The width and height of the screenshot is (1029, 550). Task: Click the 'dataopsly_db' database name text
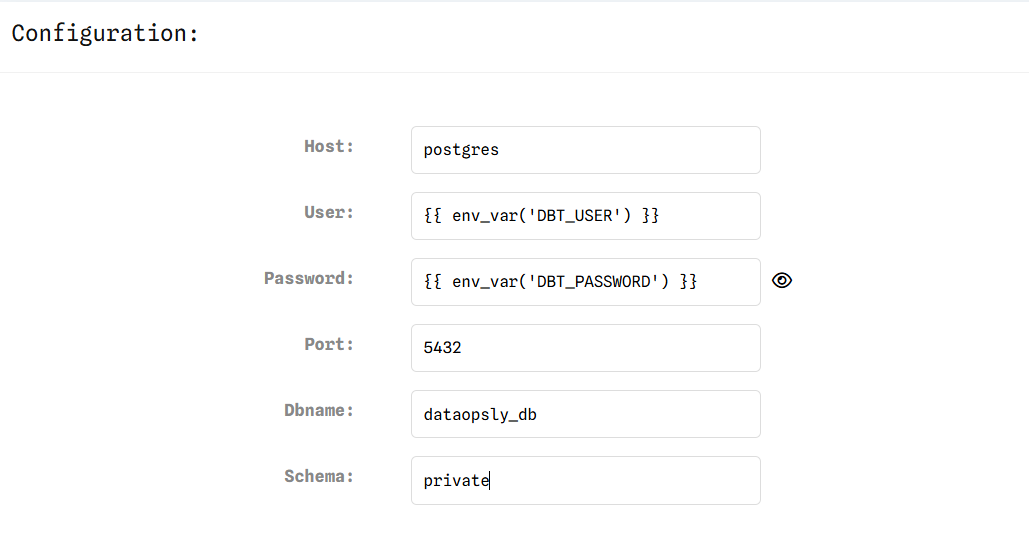[x=480, y=415]
